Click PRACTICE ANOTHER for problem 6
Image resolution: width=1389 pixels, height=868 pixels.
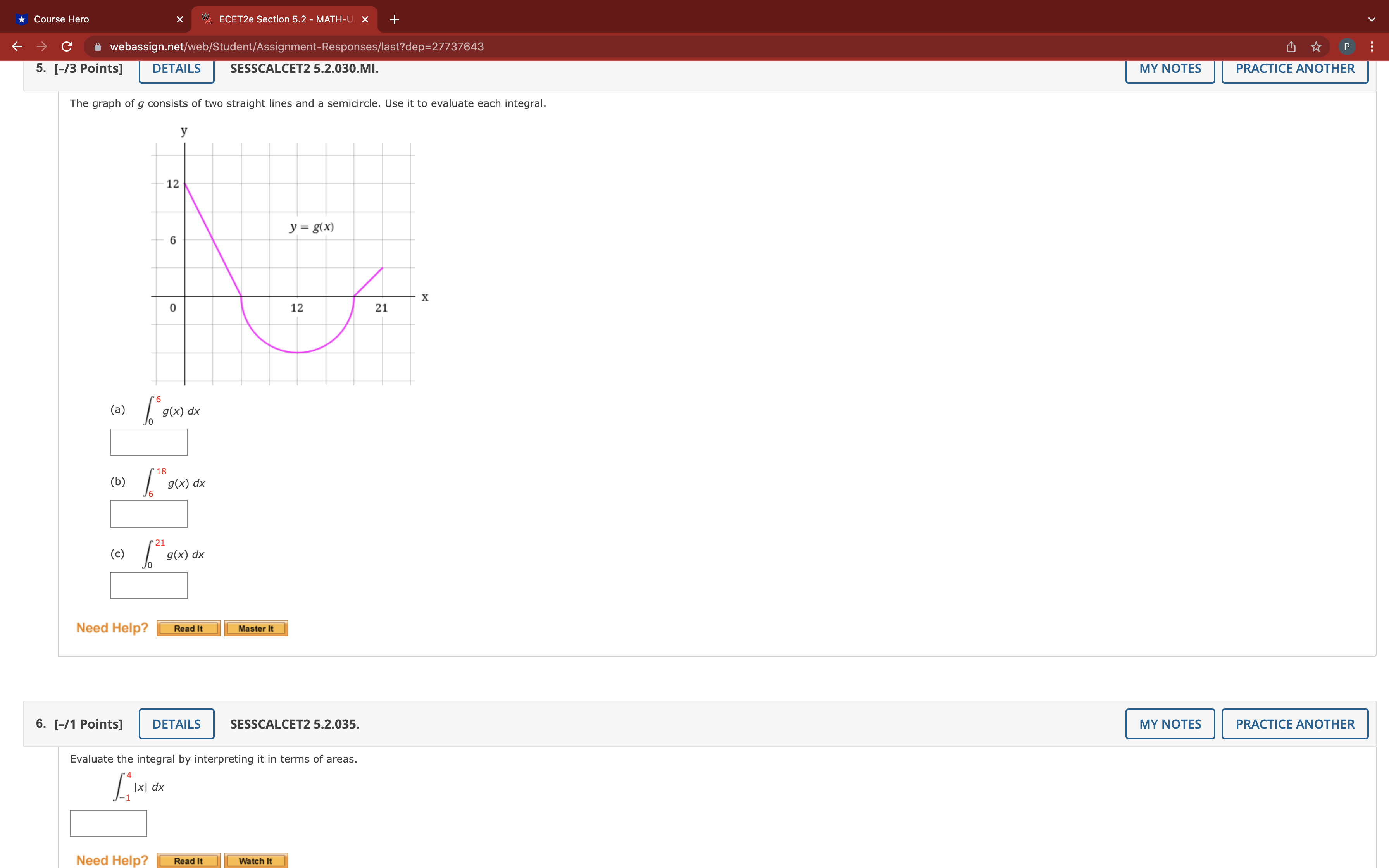1295,724
